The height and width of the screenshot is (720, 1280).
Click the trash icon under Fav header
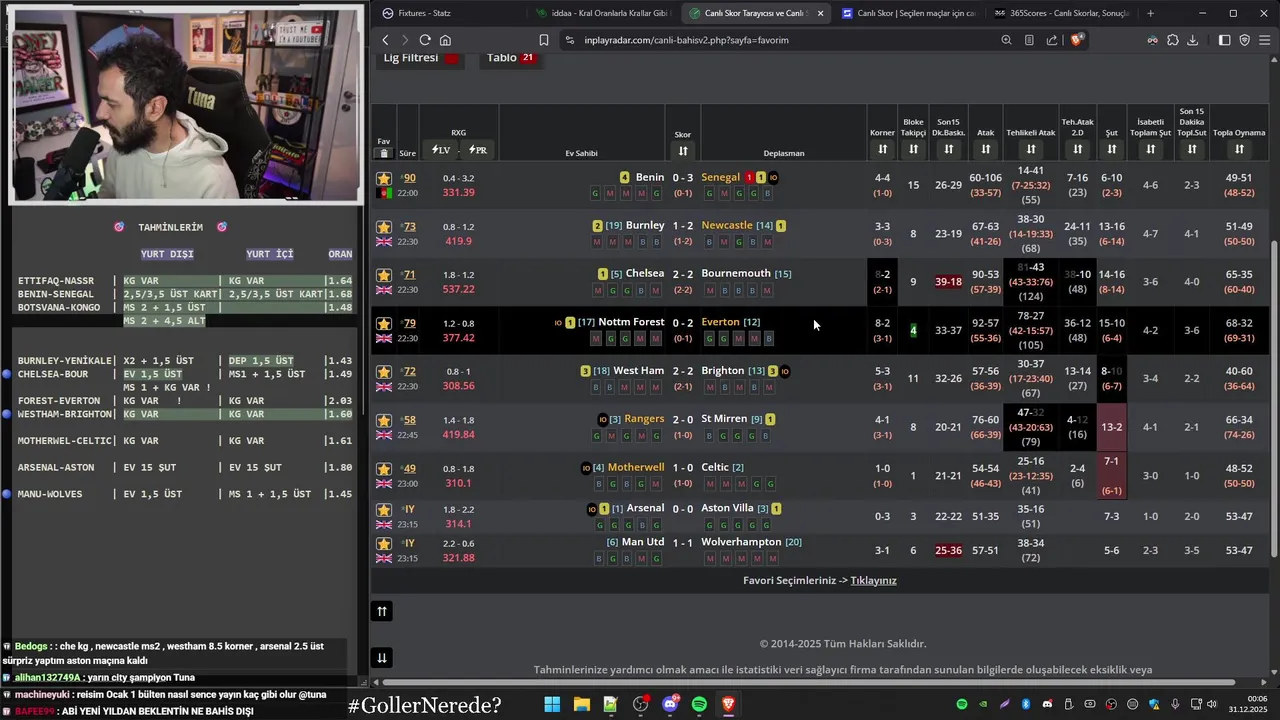click(384, 153)
